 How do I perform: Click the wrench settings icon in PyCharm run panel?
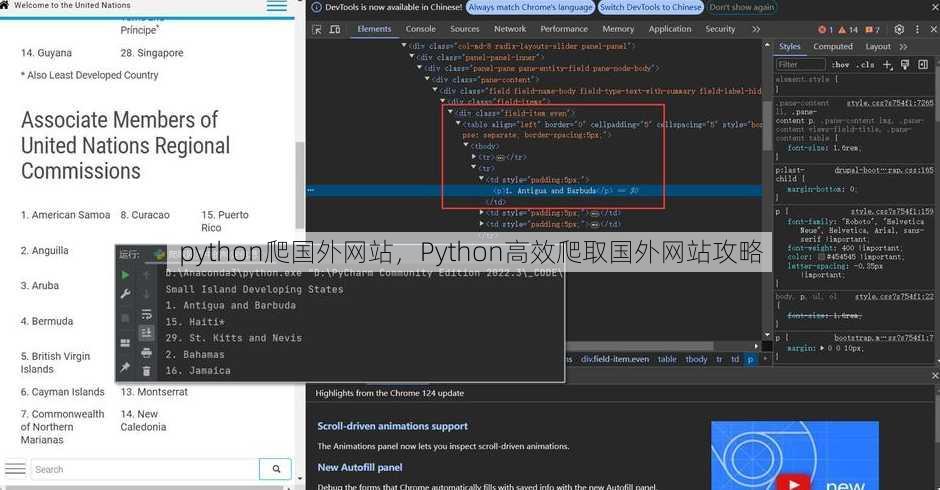point(125,294)
